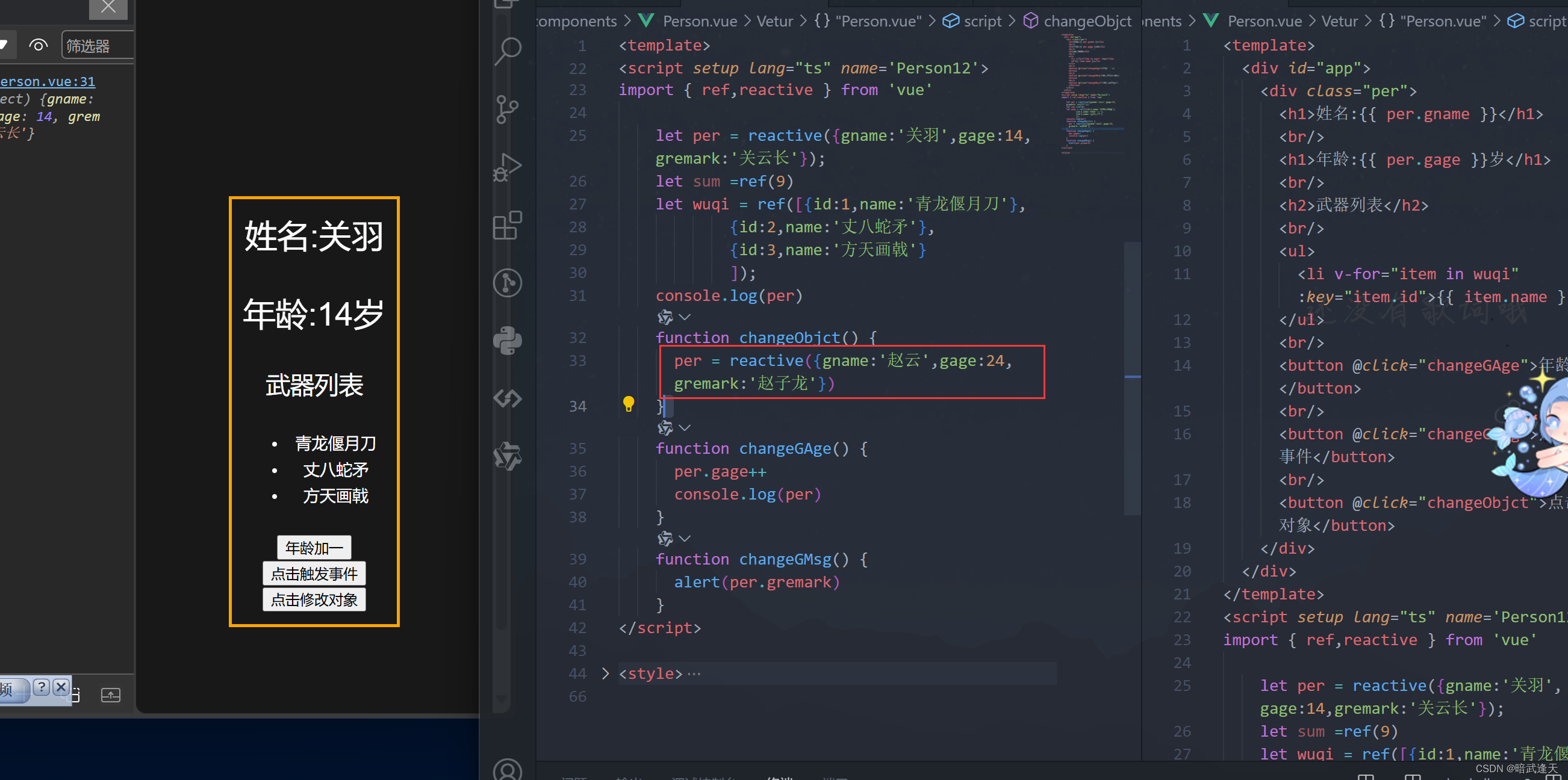1568x780 pixels.
Task: Click the help question-mark button on floating toolbar
Action: [41, 687]
